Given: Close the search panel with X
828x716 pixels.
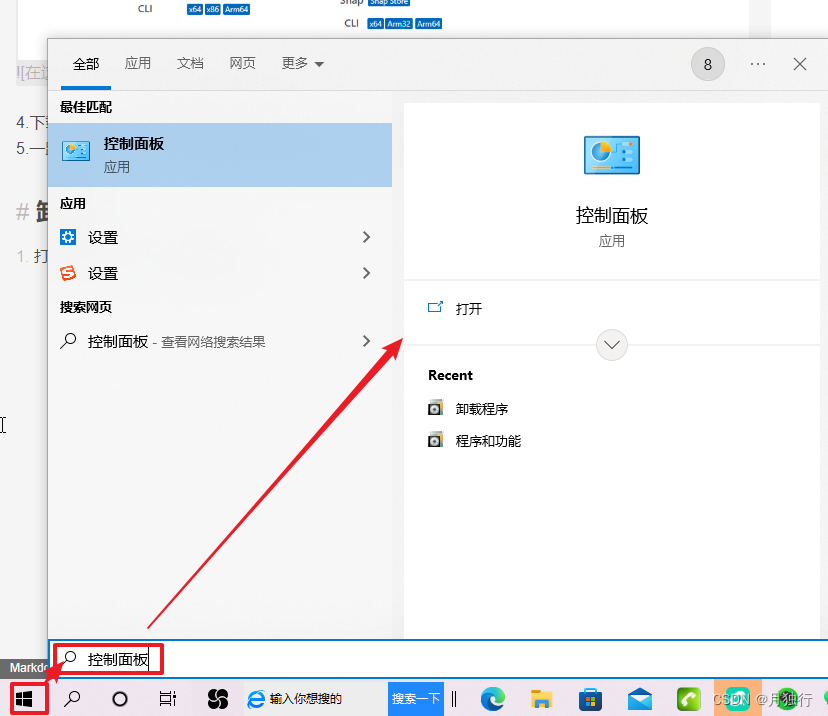Looking at the screenshot, I should 799,64.
